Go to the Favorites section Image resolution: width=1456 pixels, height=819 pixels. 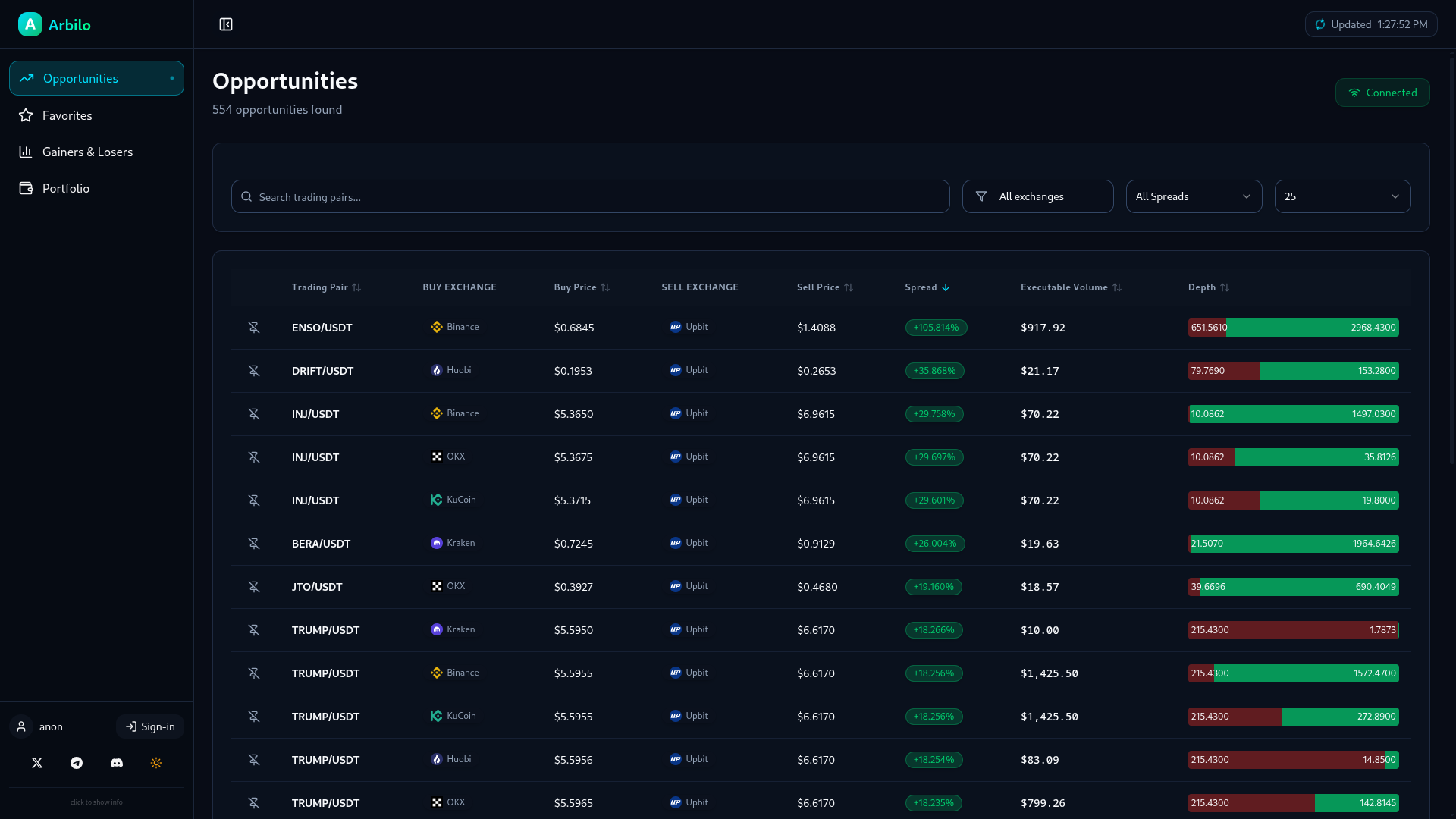coord(67,115)
